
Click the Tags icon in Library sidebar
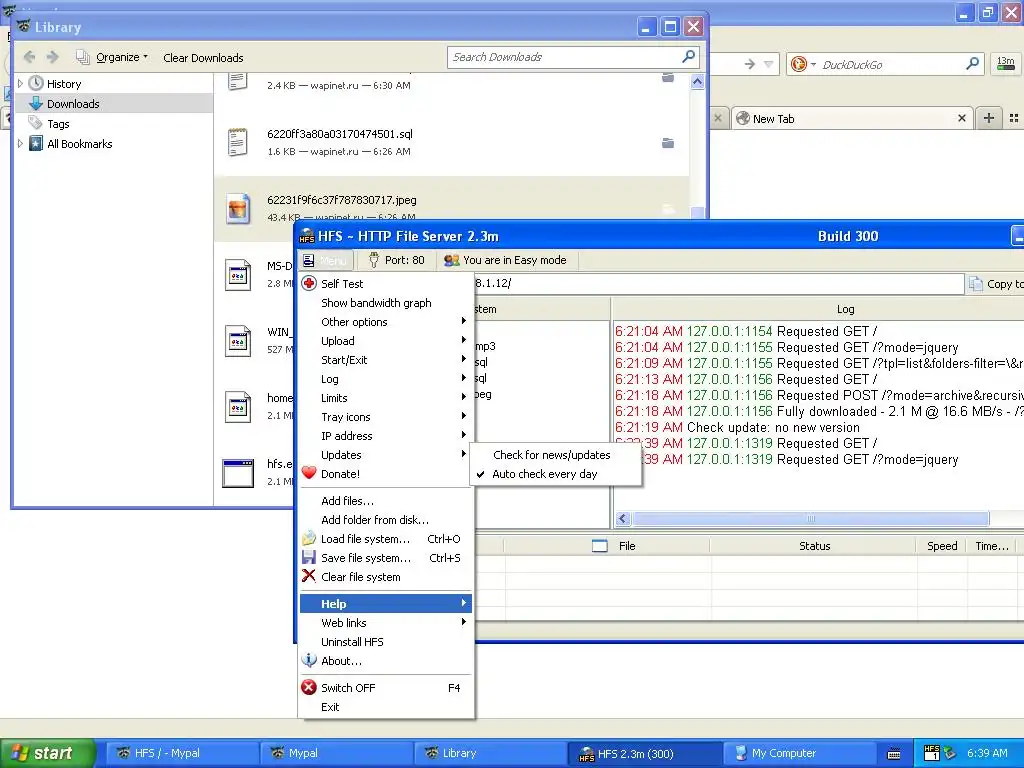[x=35, y=123]
